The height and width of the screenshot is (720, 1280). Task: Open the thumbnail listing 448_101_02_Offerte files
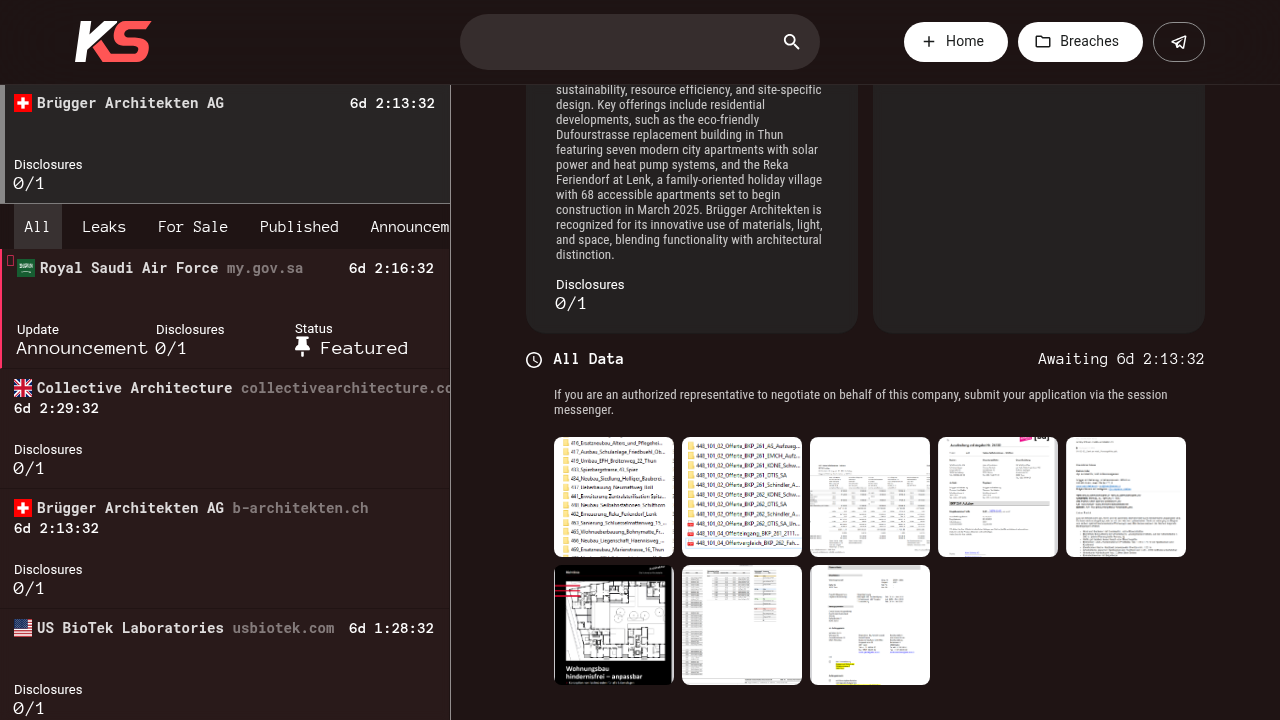(742, 497)
